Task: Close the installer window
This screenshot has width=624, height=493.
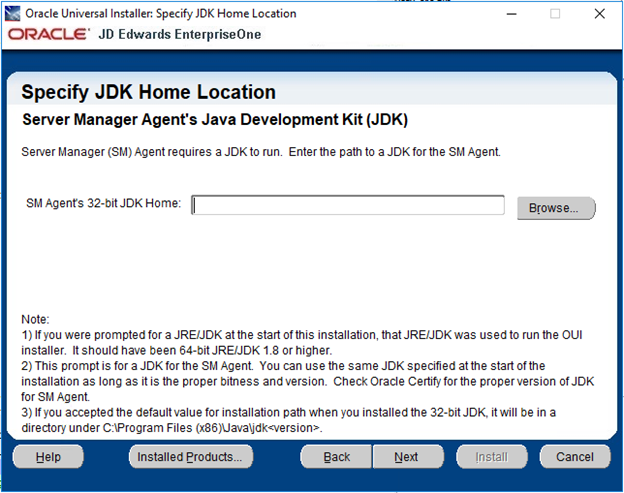Action: [600, 14]
